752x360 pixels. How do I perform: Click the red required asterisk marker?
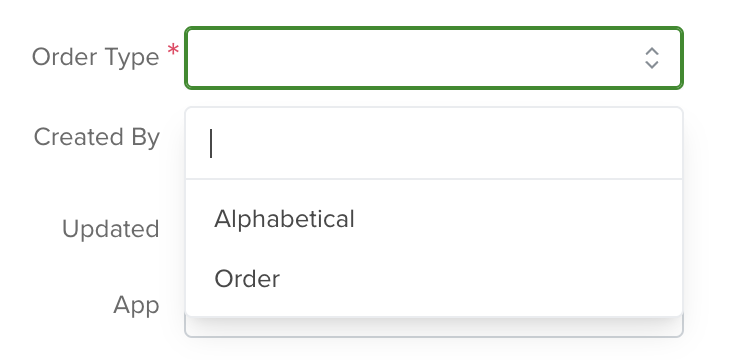click(x=173, y=50)
